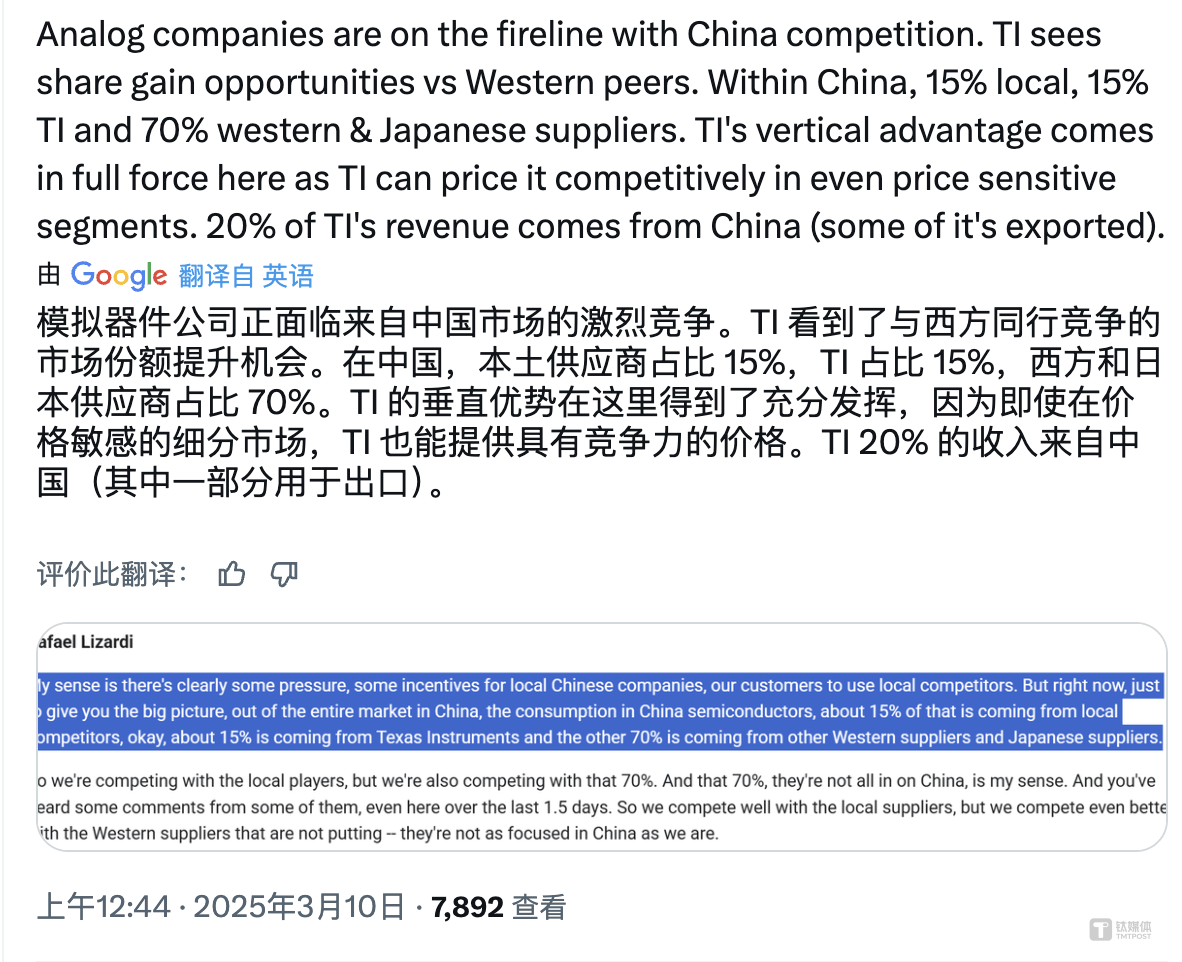Click the English tweet text starting with Analog companies
Image resolution: width=1182 pixels, height=962 pixels.
[x=601, y=130]
